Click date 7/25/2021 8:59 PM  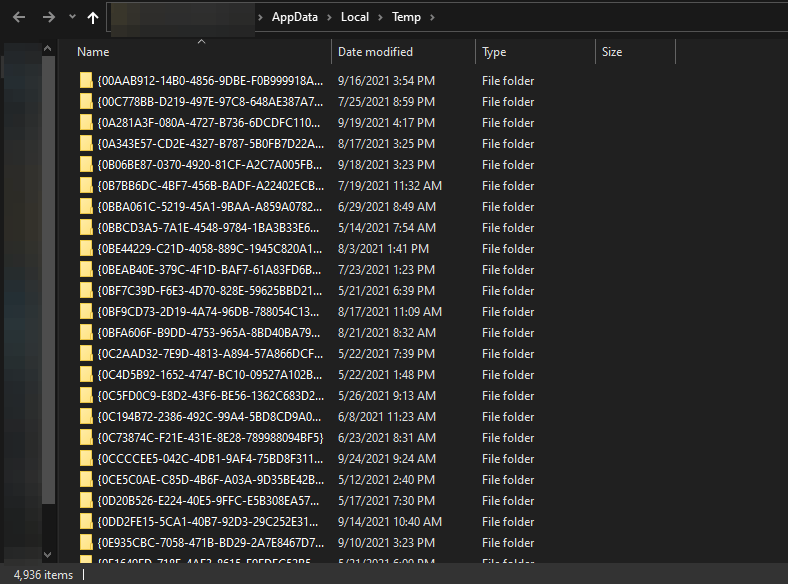click(x=386, y=102)
